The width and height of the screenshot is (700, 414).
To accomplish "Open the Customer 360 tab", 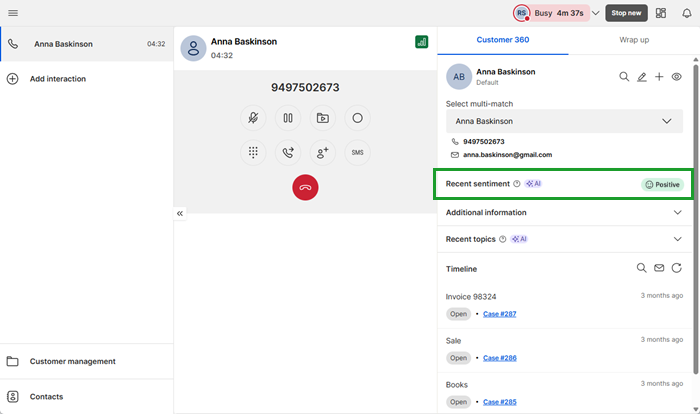I will (x=502, y=40).
